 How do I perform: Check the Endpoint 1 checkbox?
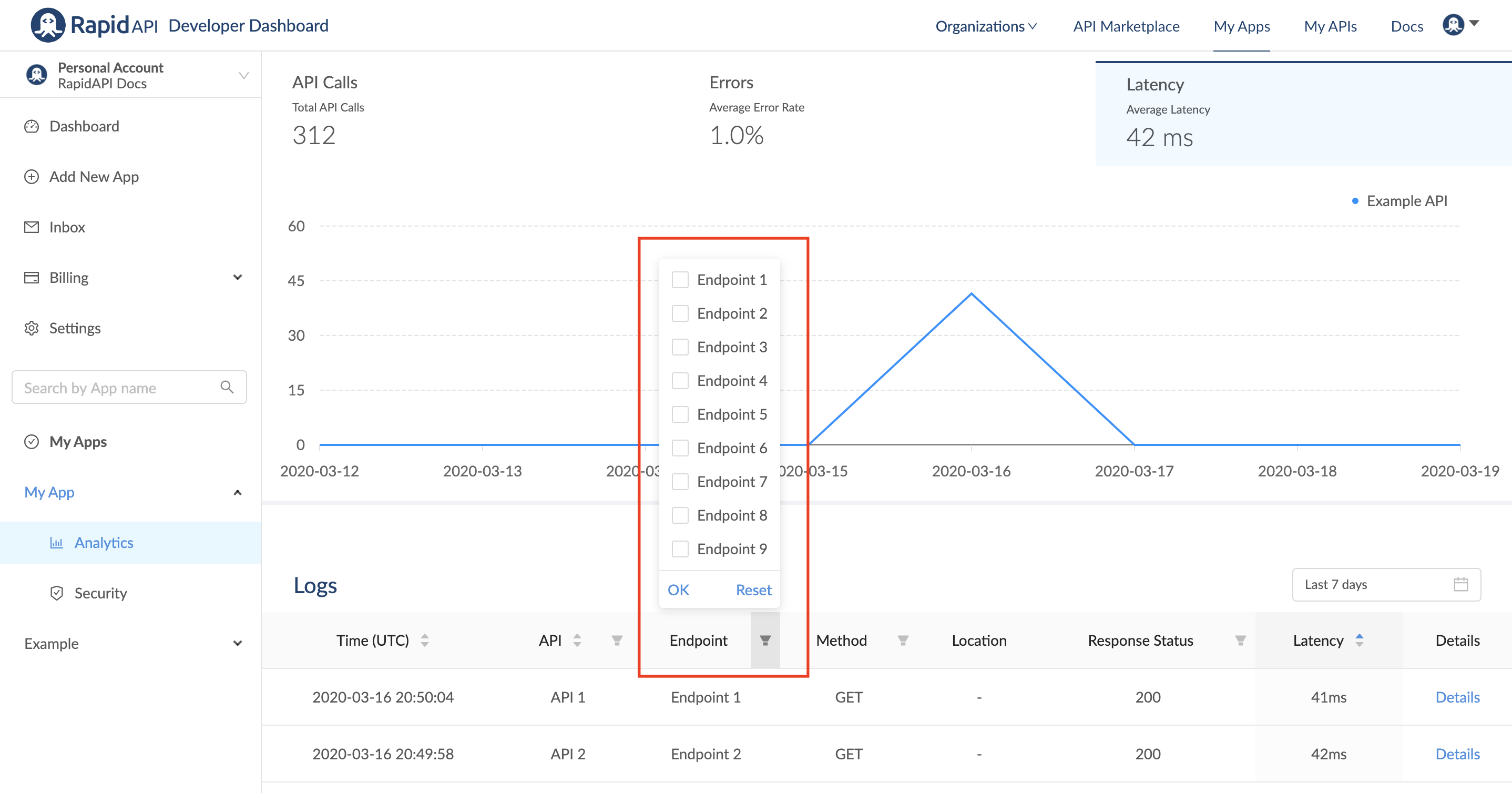click(680, 280)
